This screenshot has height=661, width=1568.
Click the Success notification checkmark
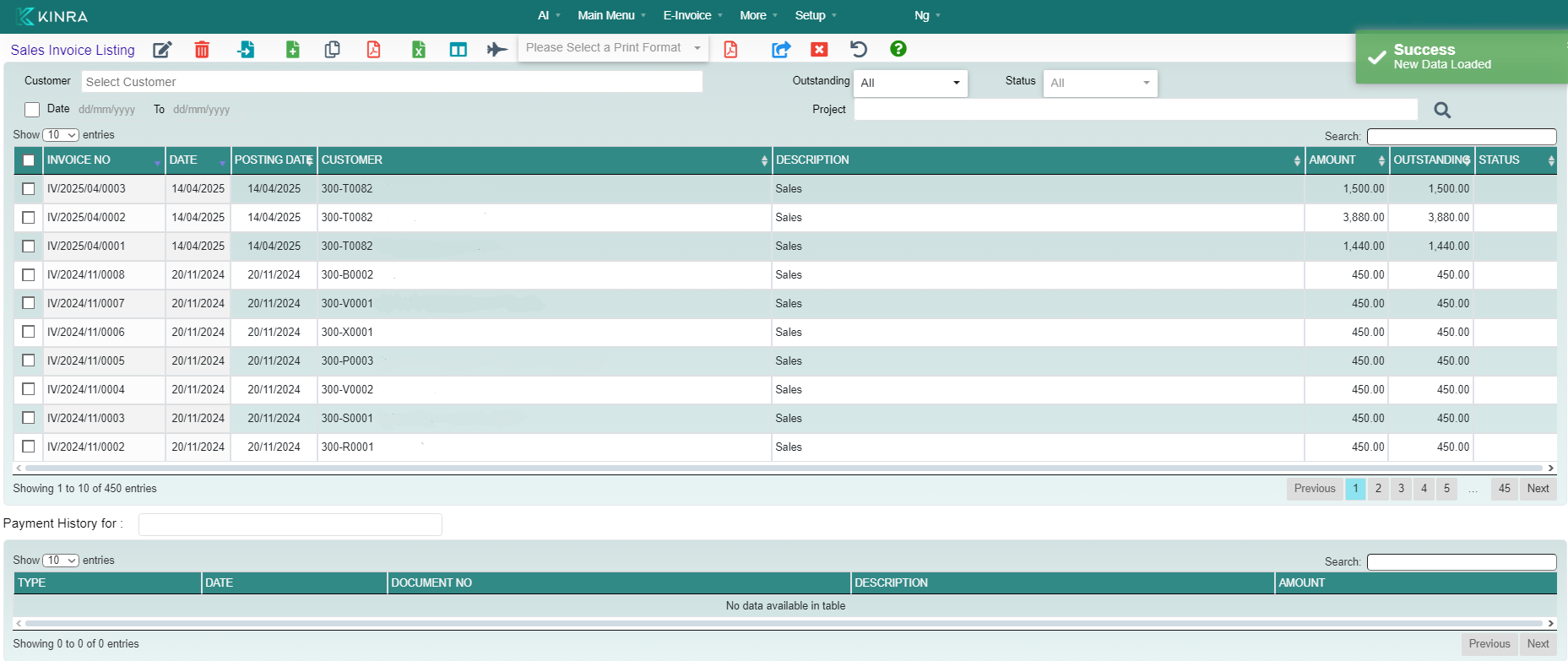point(1377,57)
